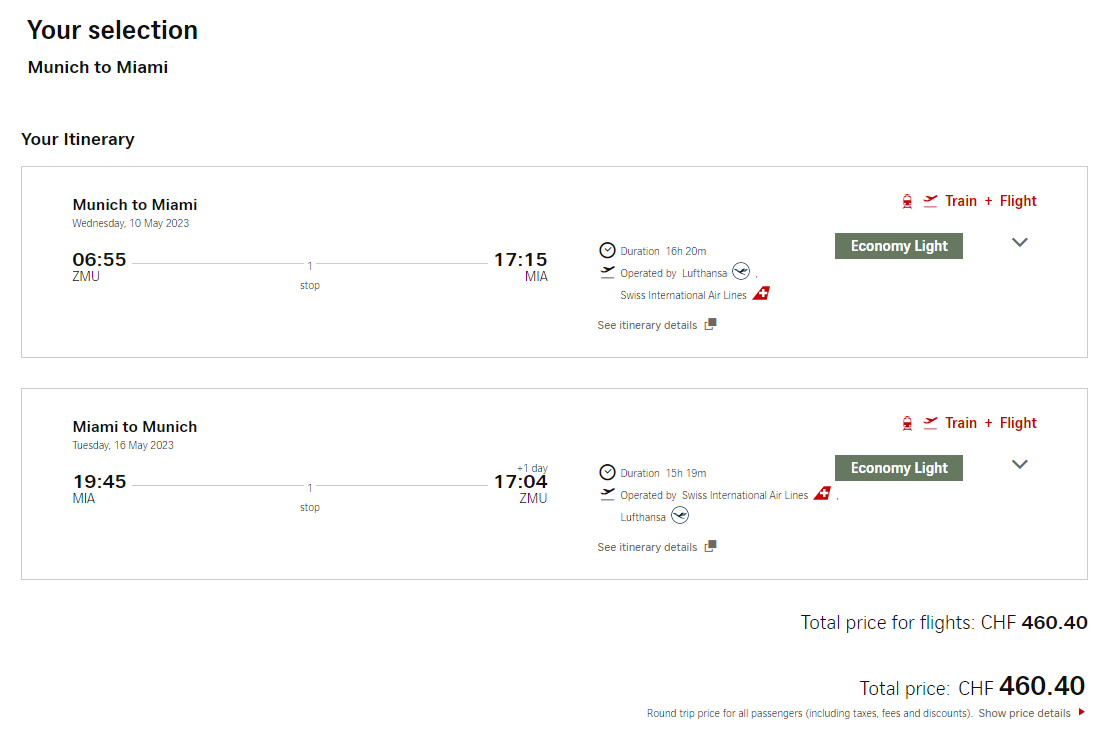
Task: Click the Train + Flight label on the return flight
Action: 990,423
